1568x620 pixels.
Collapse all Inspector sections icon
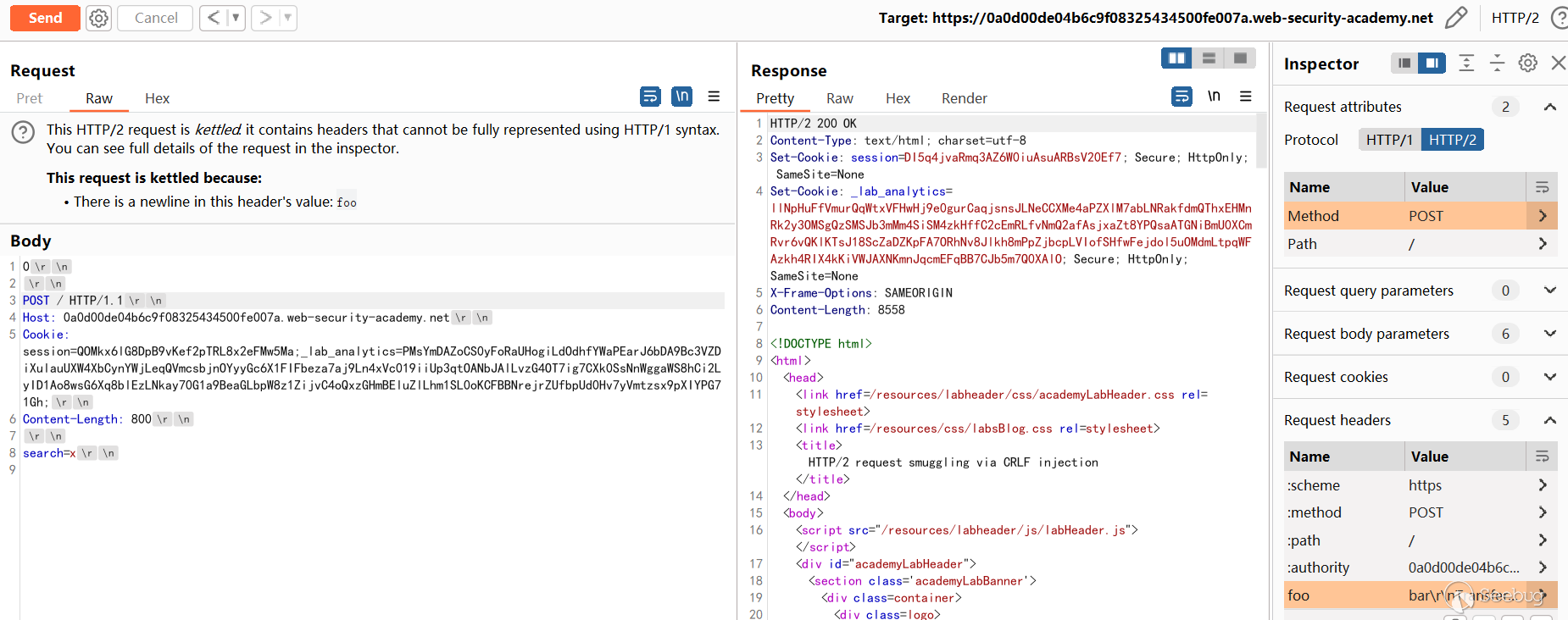point(1497,63)
